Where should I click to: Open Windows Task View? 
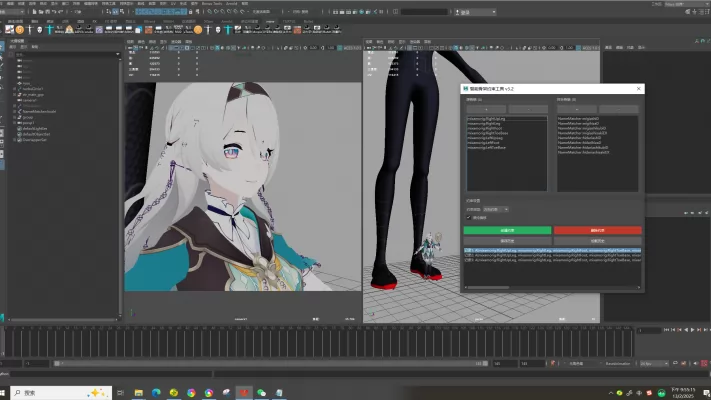pyautogui.click(x=120, y=393)
